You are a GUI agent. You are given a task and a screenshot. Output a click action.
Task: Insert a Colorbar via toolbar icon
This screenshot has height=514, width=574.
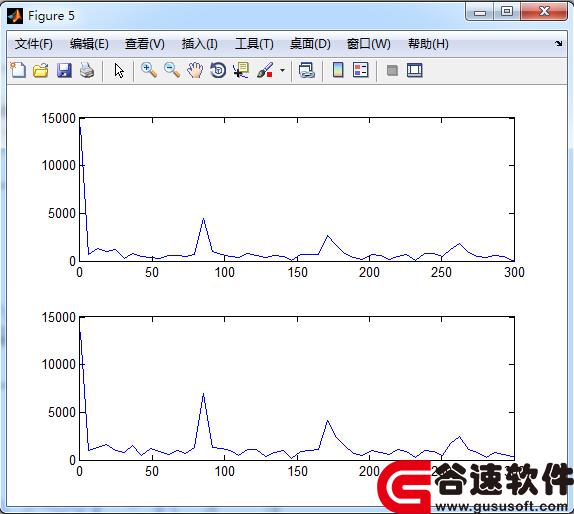point(338,70)
